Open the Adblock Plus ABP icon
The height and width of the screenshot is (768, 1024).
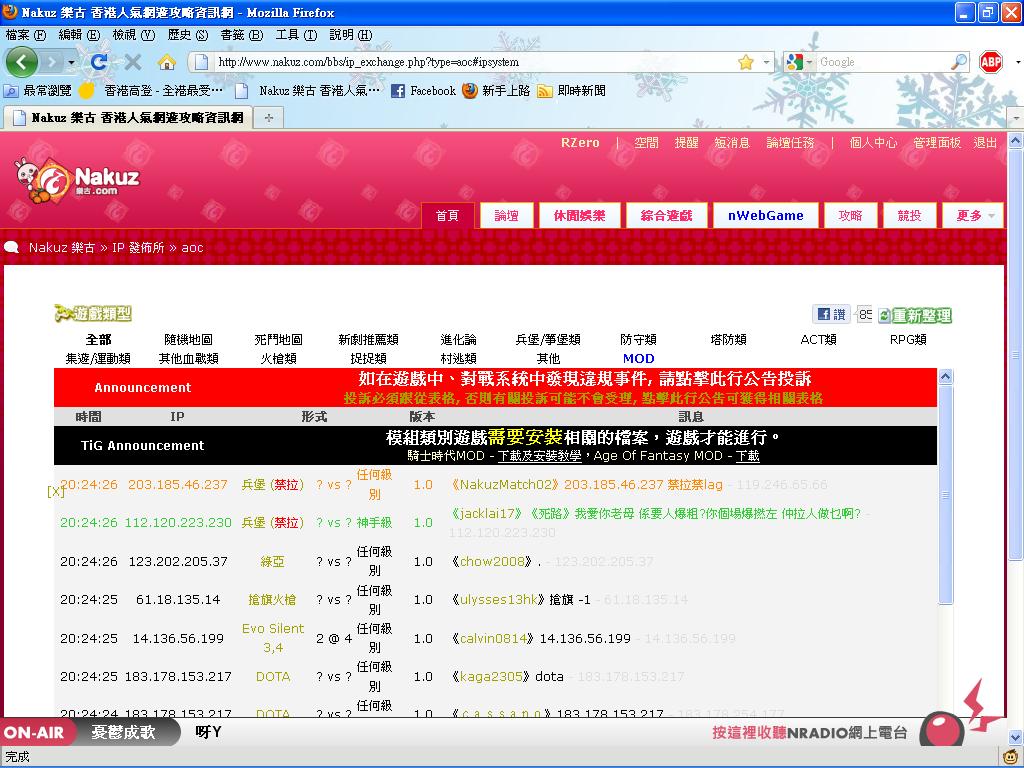pos(991,62)
